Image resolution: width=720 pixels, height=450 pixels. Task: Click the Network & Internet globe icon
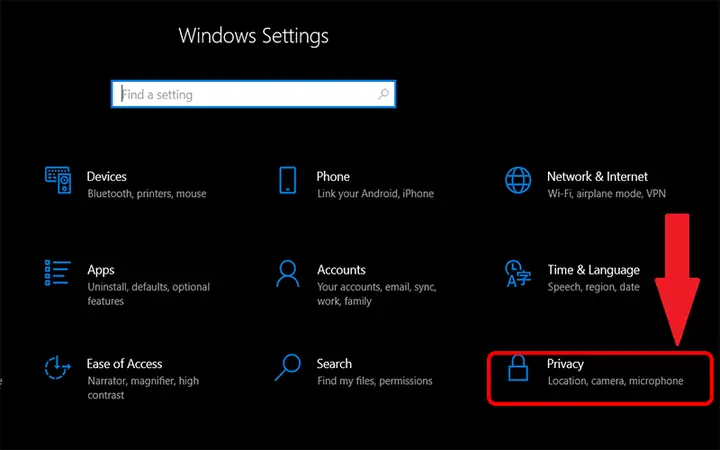[518, 180]
